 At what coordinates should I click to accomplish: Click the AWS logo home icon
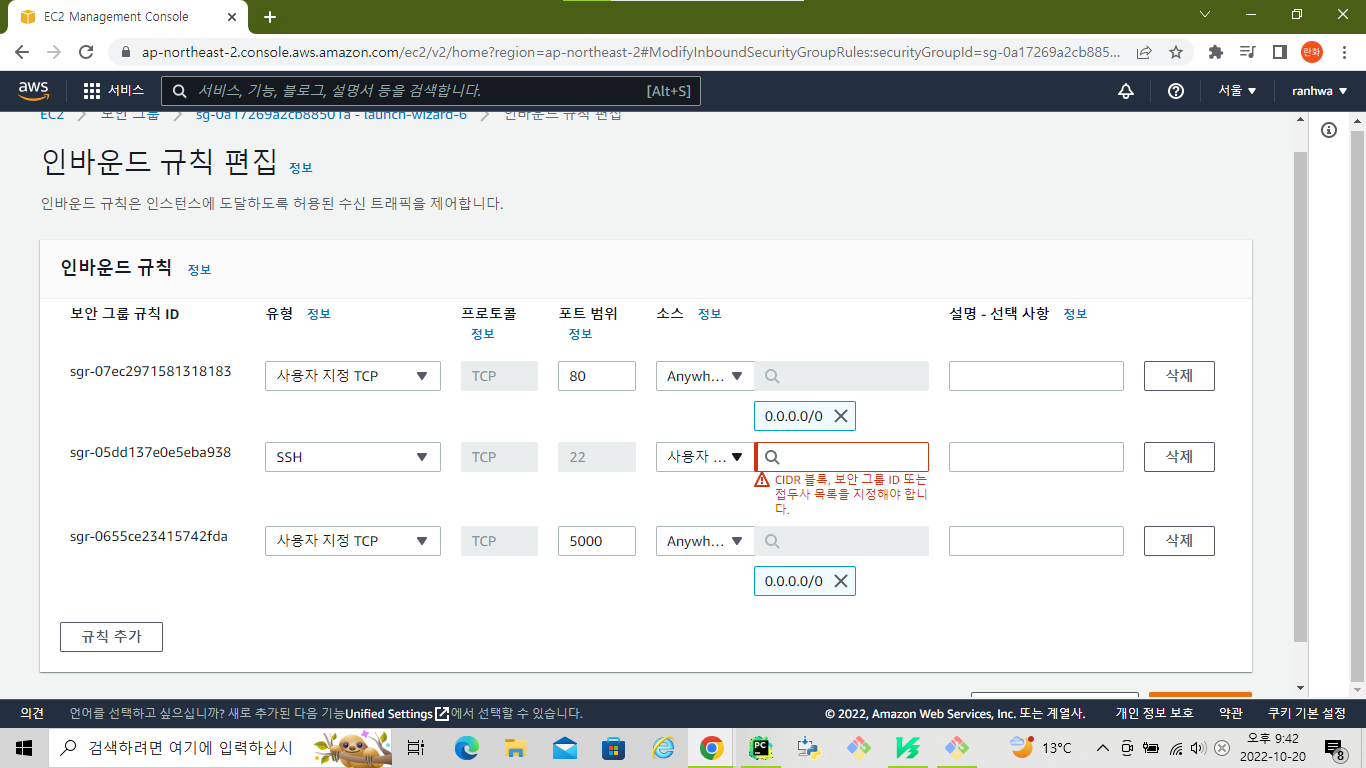33,91
